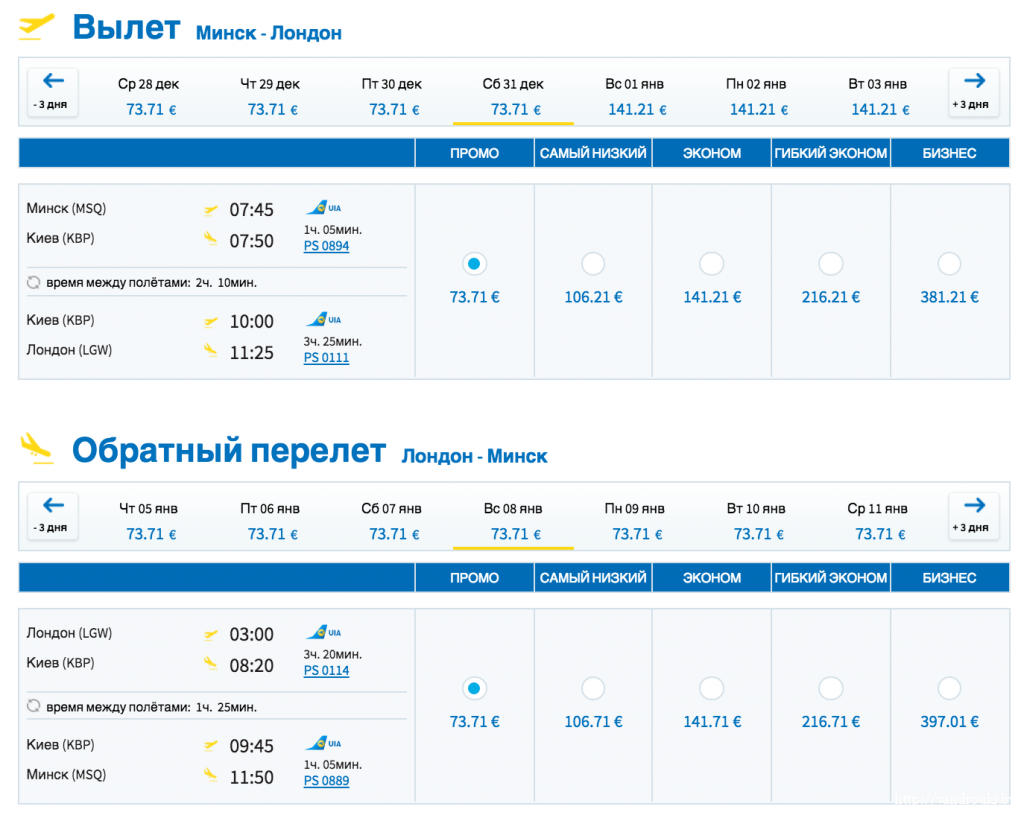The height and width of the screenshot is (815, 1024).
Task: Choose return Самый Низкий fare 106.71 €
Action: pyautogui.click(x=593, y=688)
